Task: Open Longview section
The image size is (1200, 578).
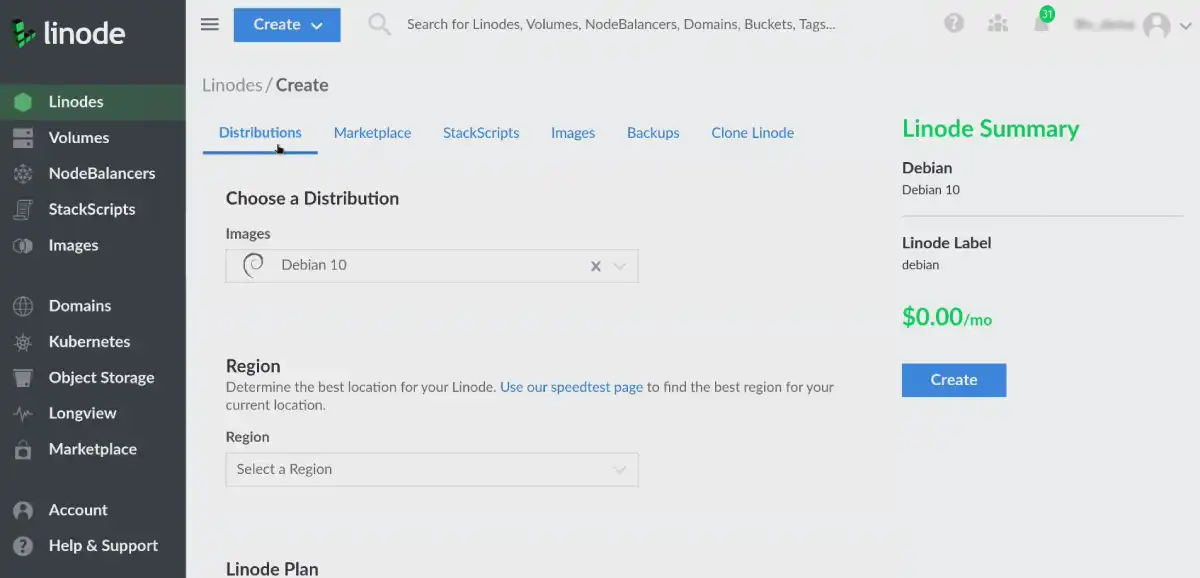Action: [93, 414]
